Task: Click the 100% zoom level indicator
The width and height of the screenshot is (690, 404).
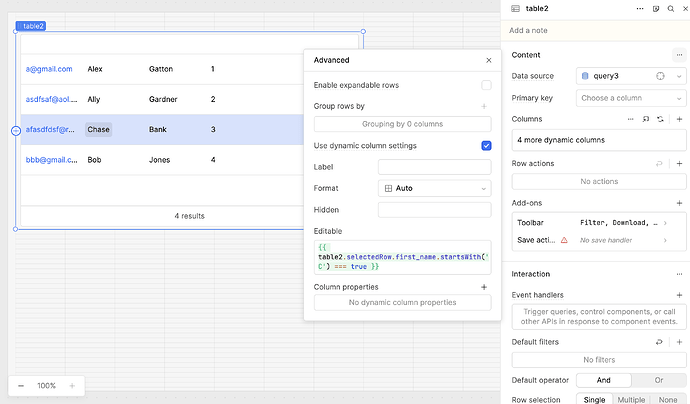Action: click(46, 386)
